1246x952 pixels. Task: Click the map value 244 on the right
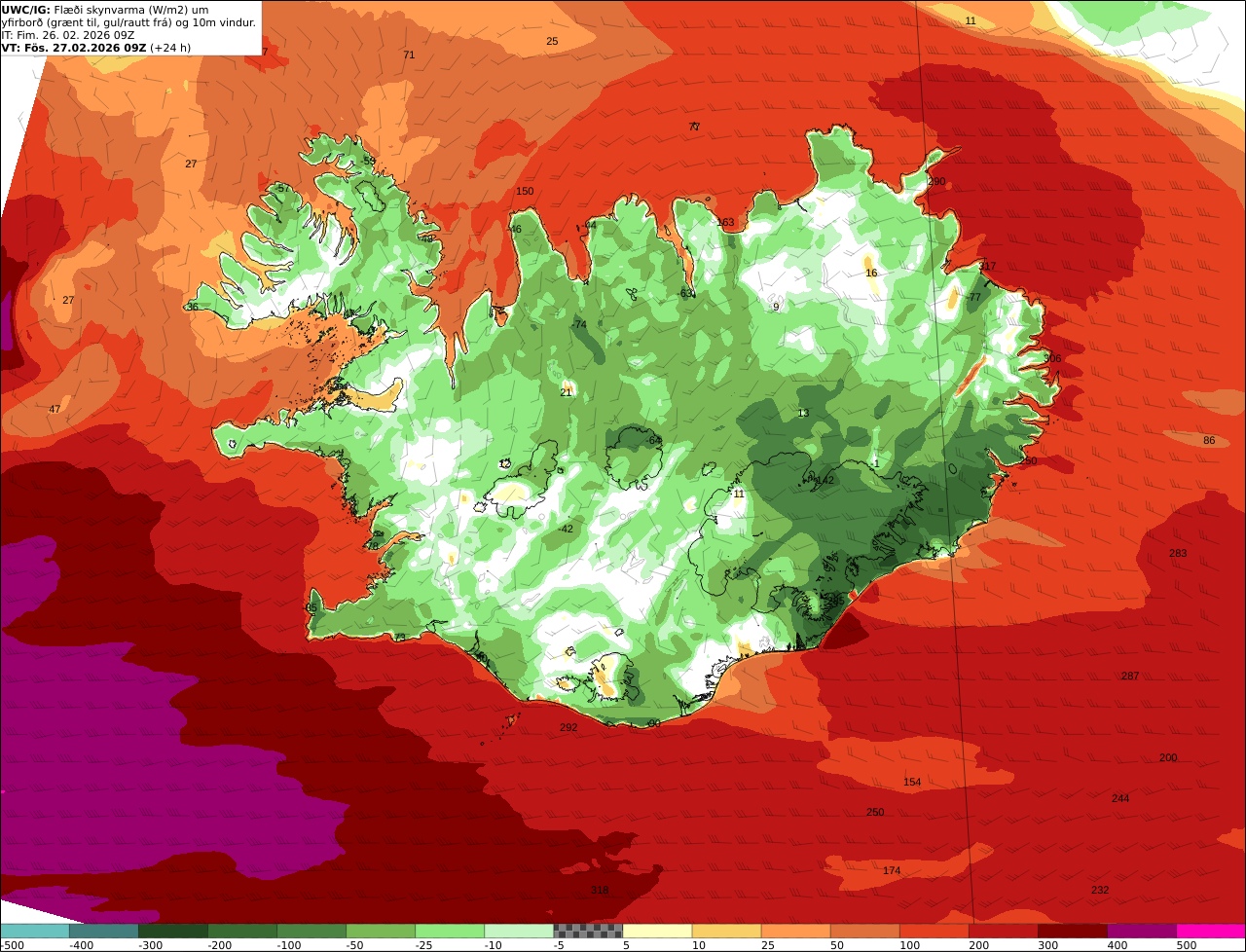click(1120, 799)
